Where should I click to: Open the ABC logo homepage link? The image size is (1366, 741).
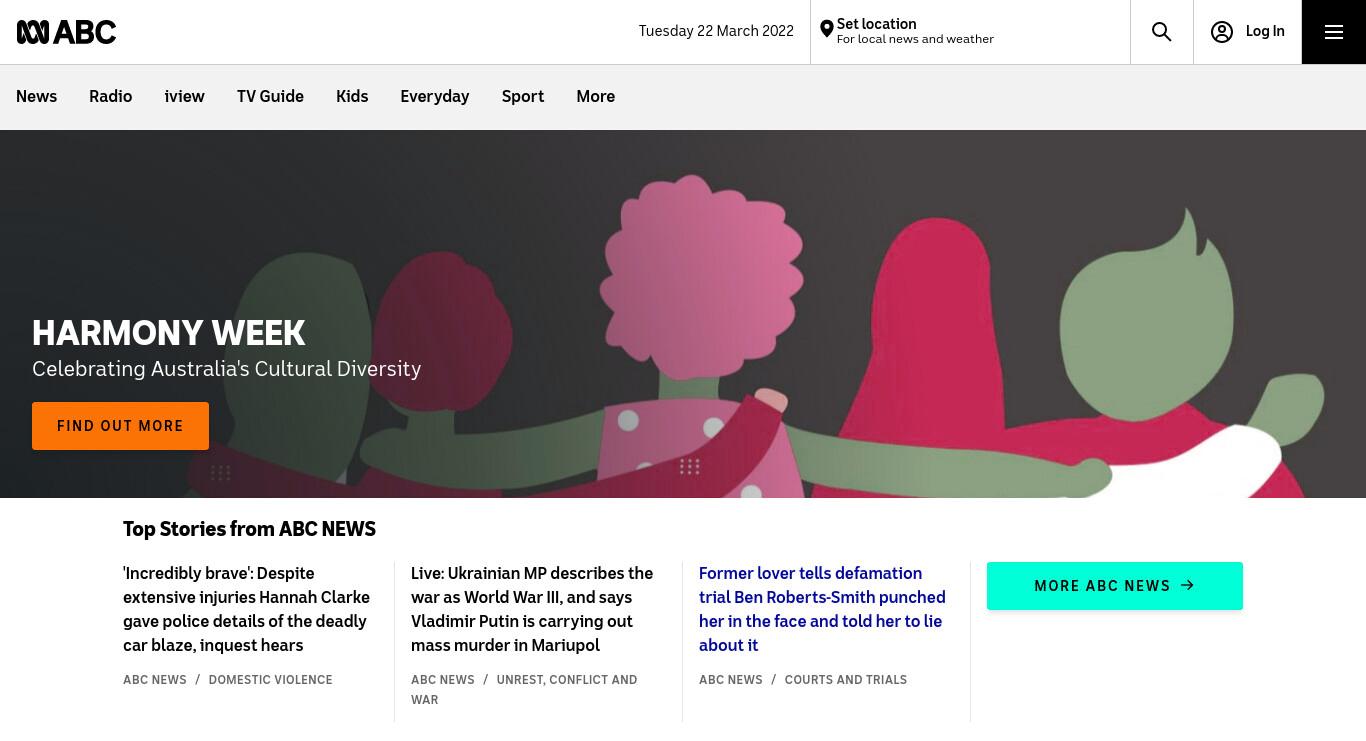click(x=66, y=32)
